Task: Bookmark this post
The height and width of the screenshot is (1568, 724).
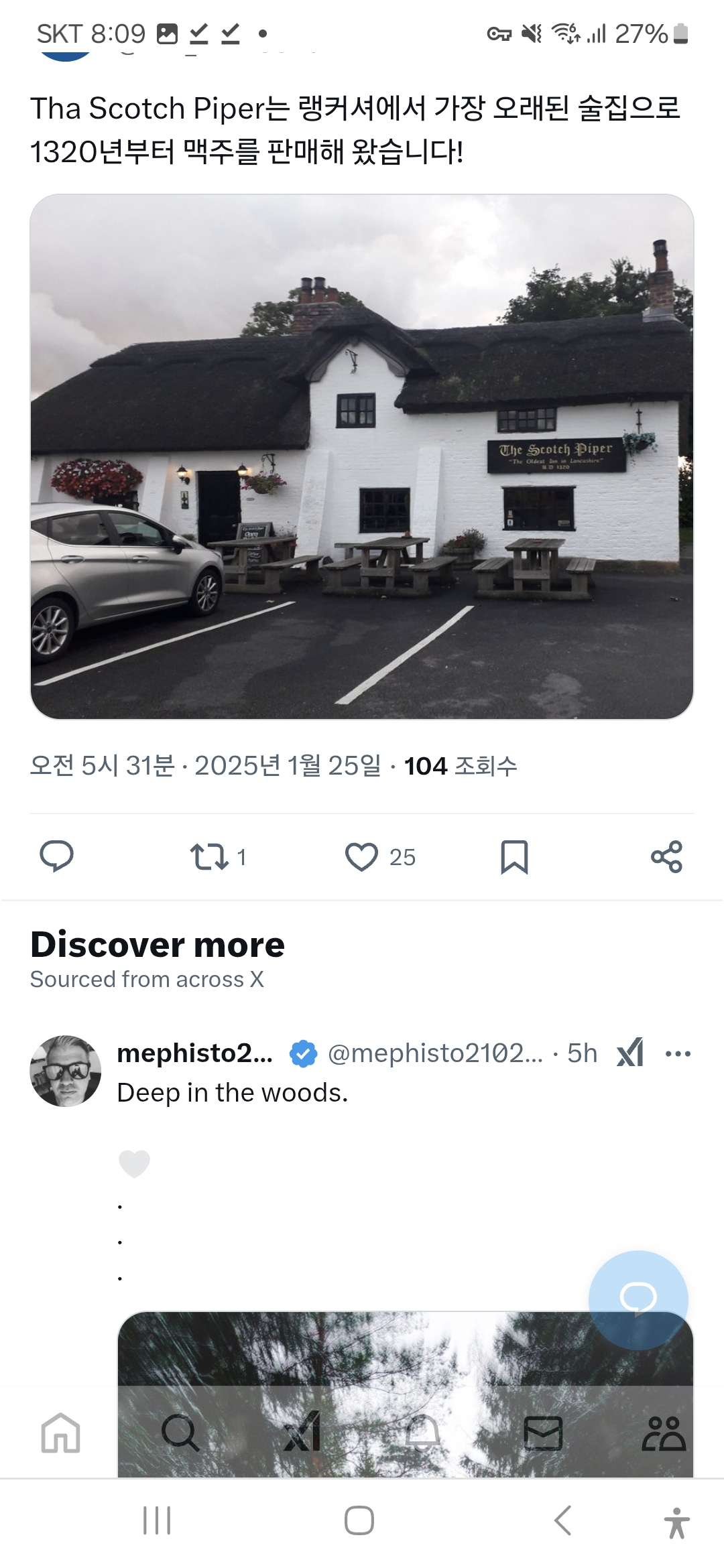Action: (514, 856)
